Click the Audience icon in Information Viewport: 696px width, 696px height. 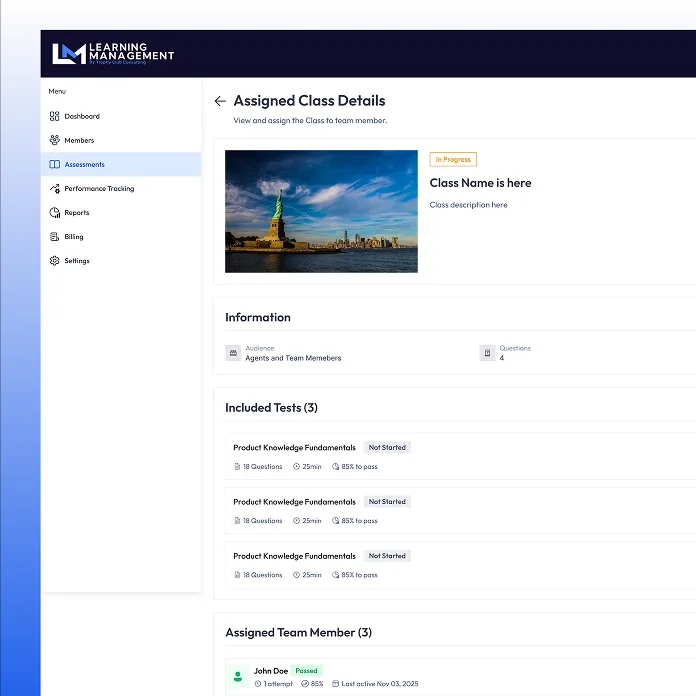233,353
